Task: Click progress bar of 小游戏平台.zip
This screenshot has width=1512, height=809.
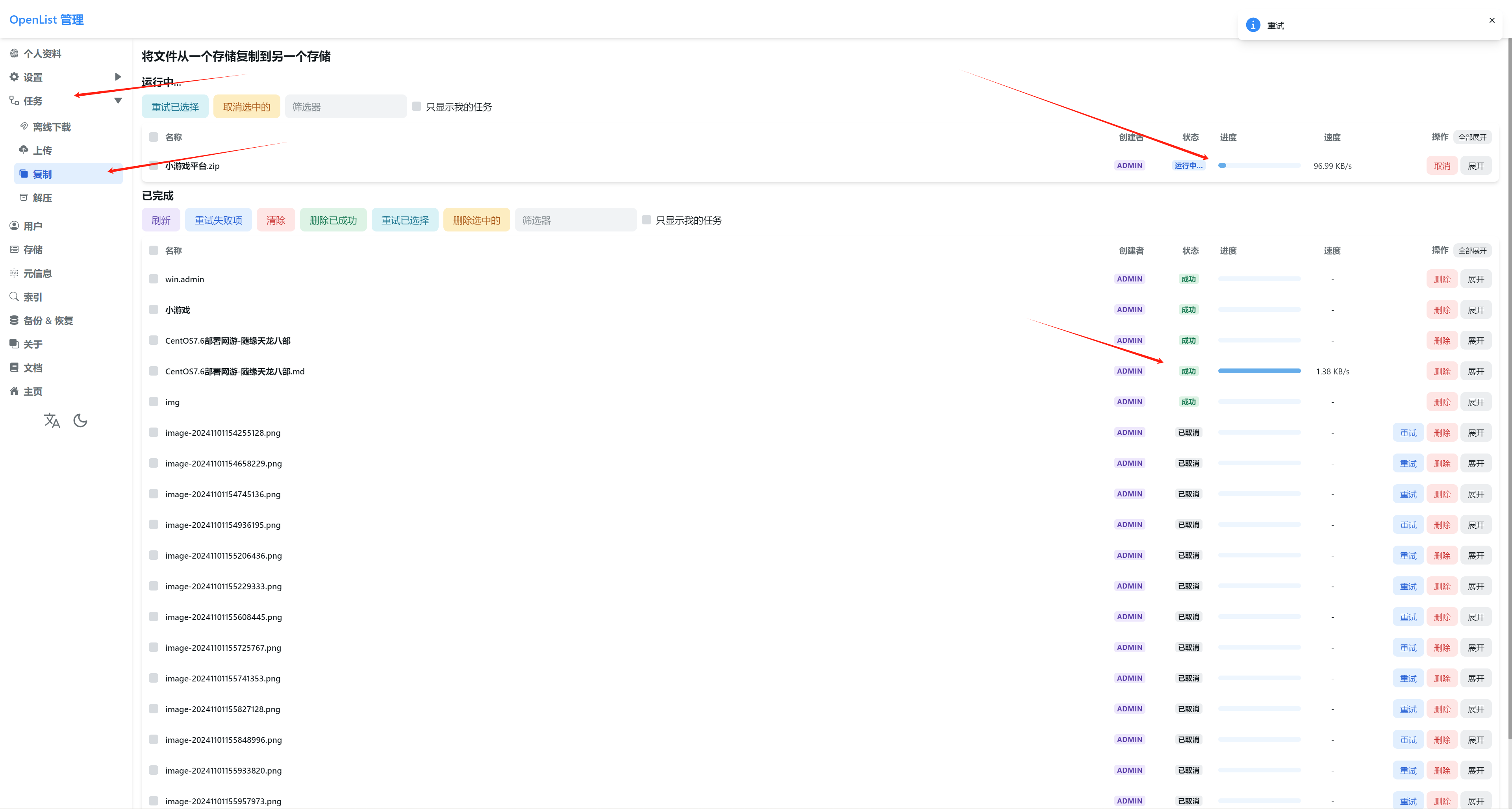Action: 1259,165
